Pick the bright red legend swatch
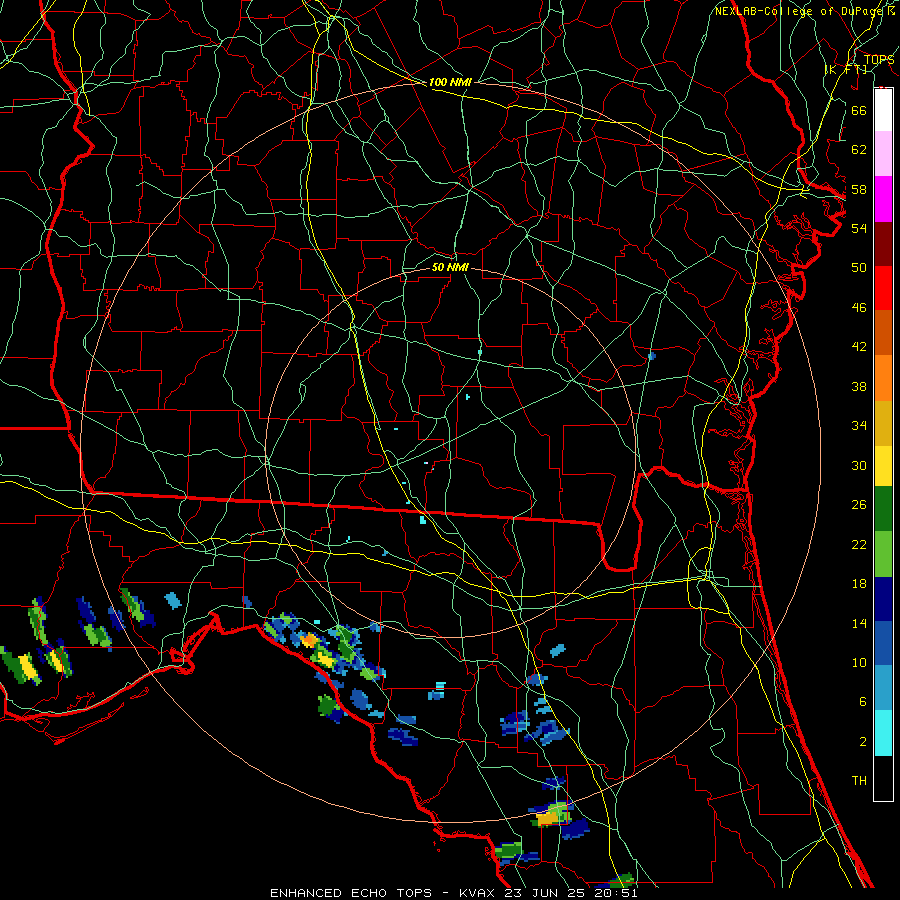Image resolution: width=900 pixels, height=900 pixels. 883,288
